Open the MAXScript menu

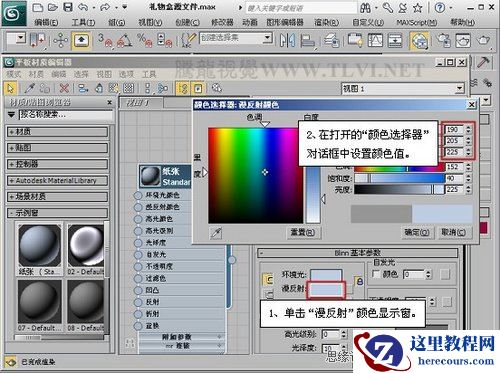[417, 23]
